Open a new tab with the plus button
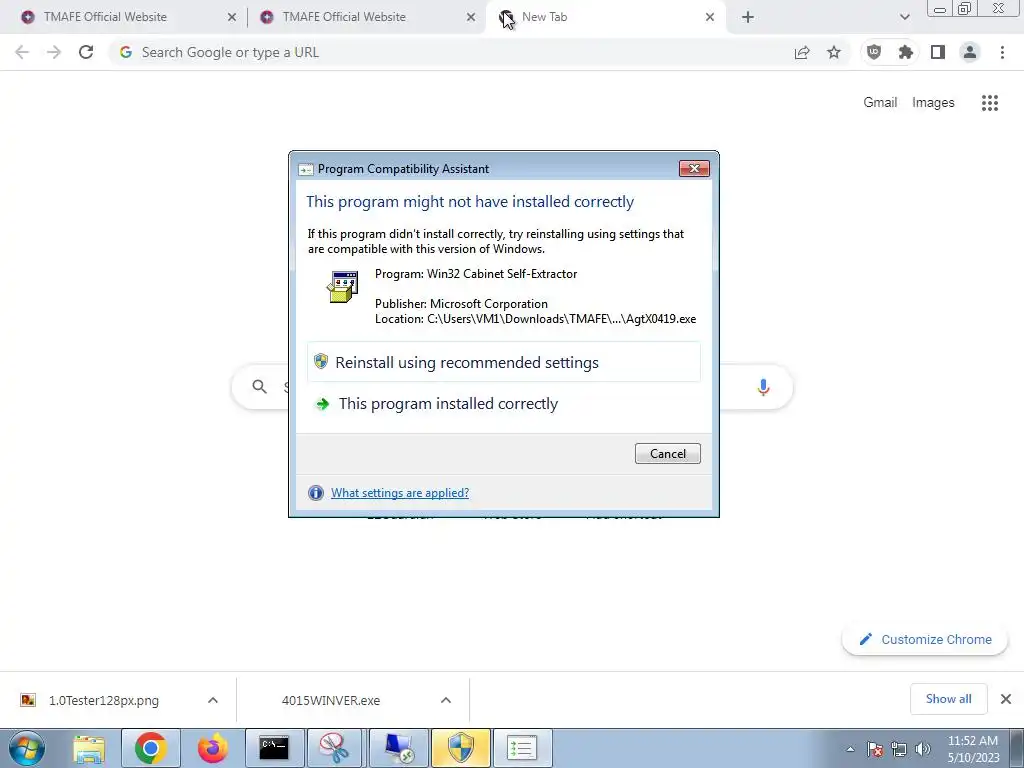 [x=748, y=17]
